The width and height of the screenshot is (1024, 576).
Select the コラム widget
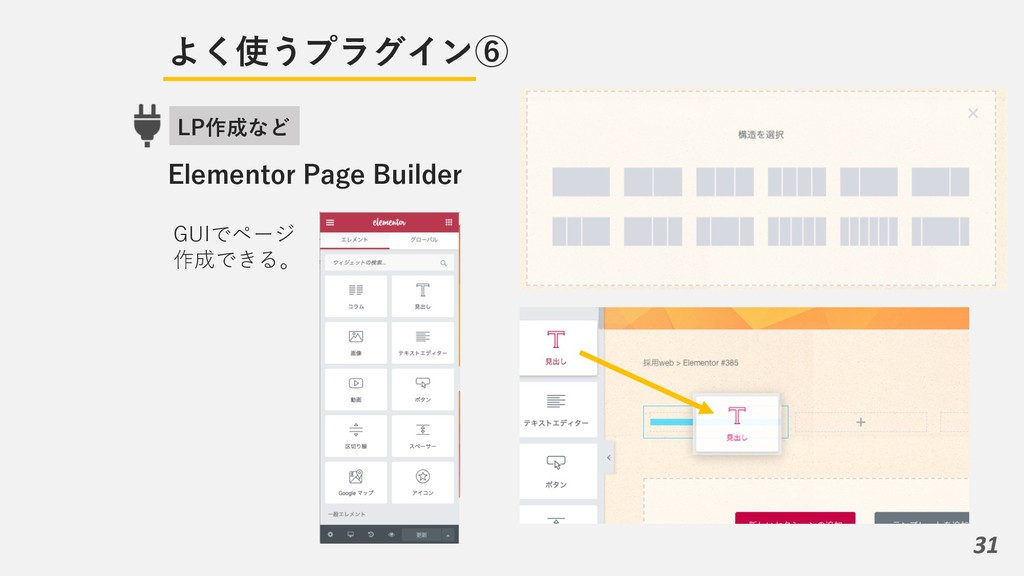pyautogui.click(x=356, y=296)
